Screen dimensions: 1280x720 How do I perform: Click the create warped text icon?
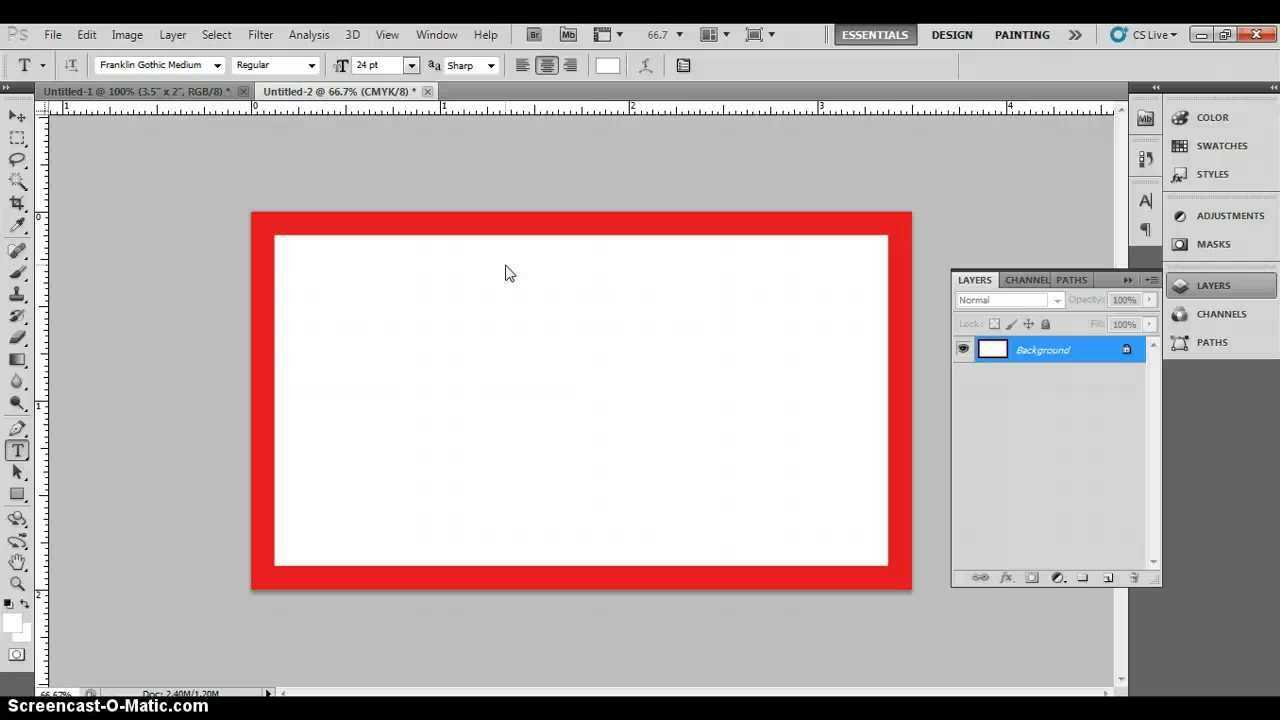click(646, 66)
